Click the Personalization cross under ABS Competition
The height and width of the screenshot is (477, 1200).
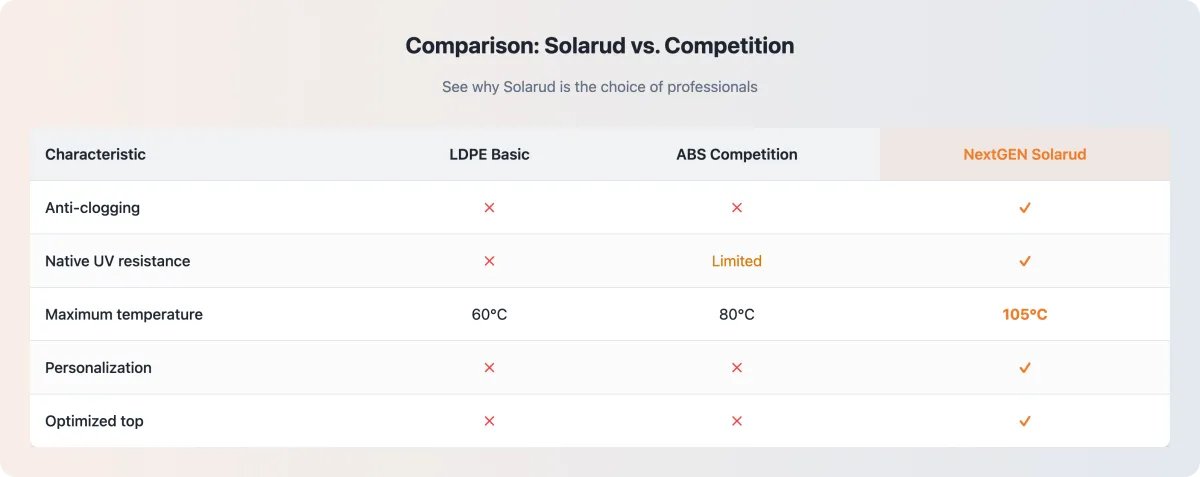pos(737,368)
